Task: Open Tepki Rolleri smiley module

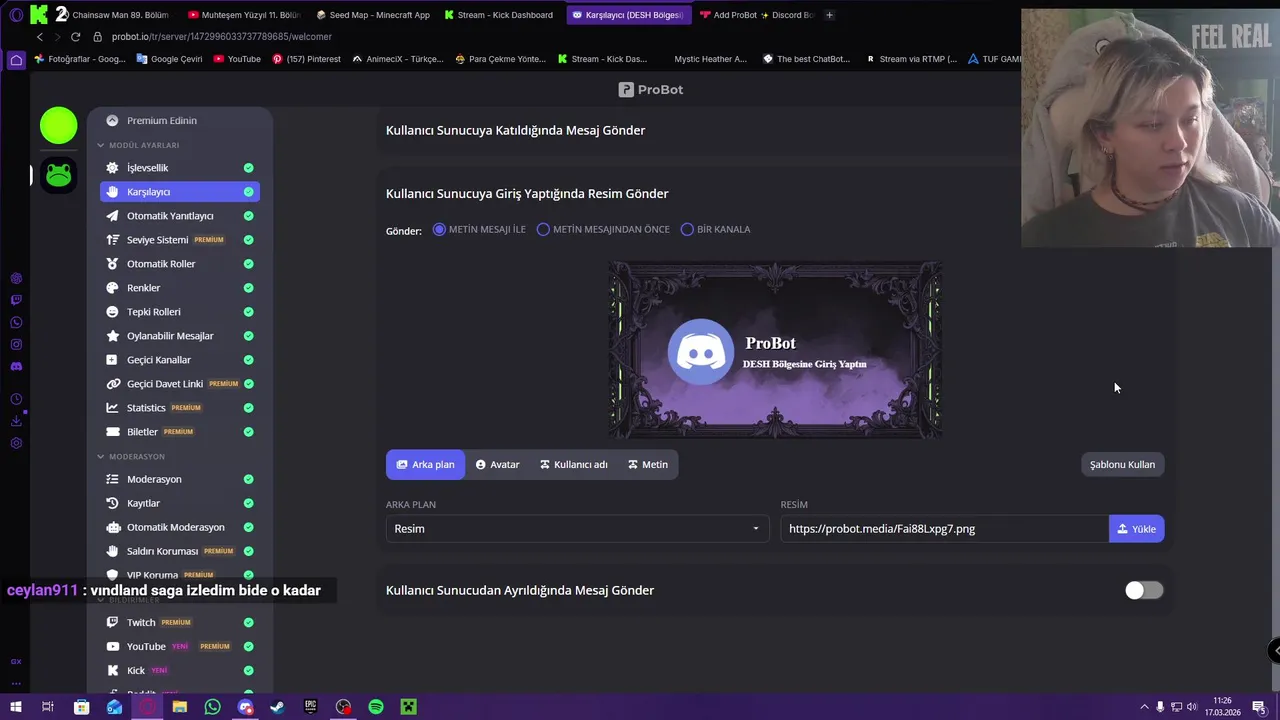Action: coord(179,312)
